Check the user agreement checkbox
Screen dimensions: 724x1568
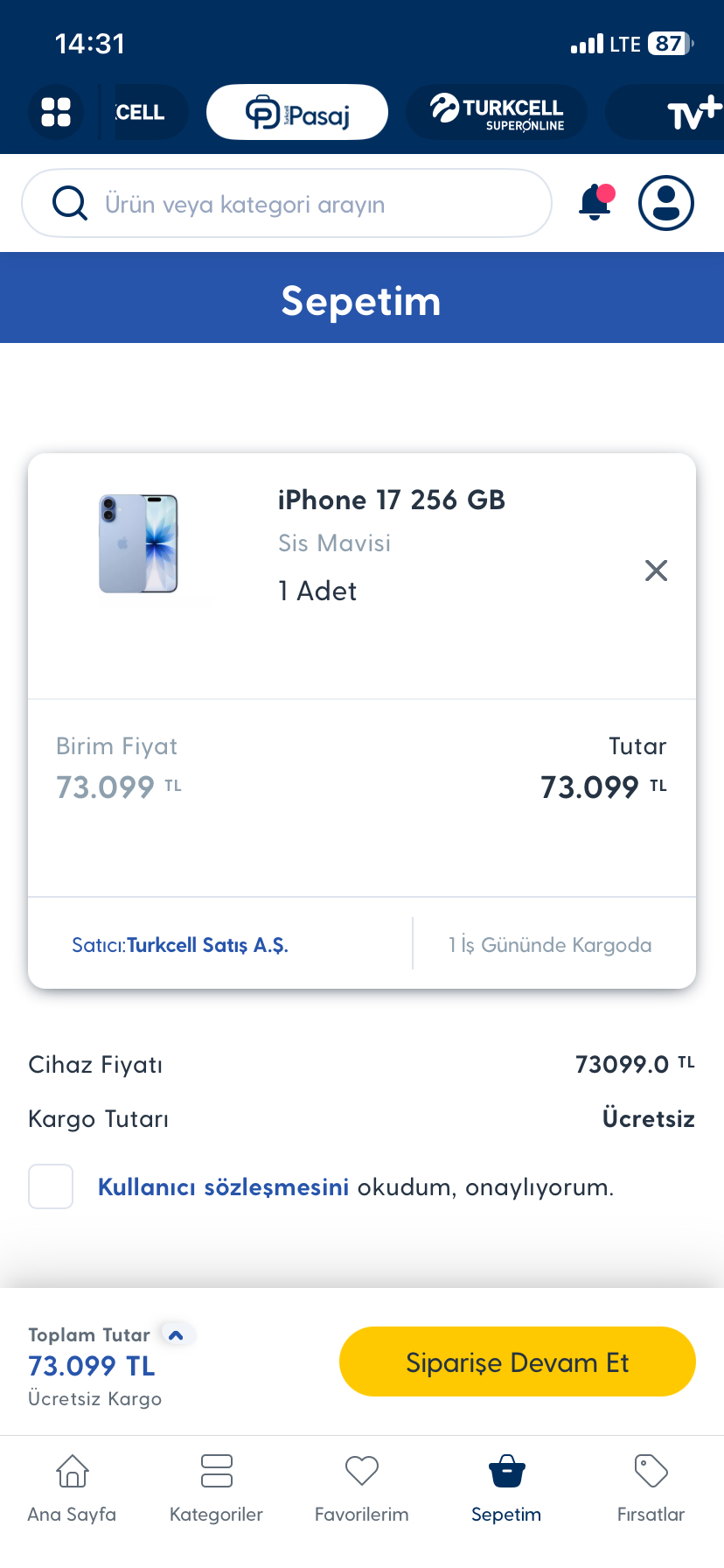pos(51,1186)
